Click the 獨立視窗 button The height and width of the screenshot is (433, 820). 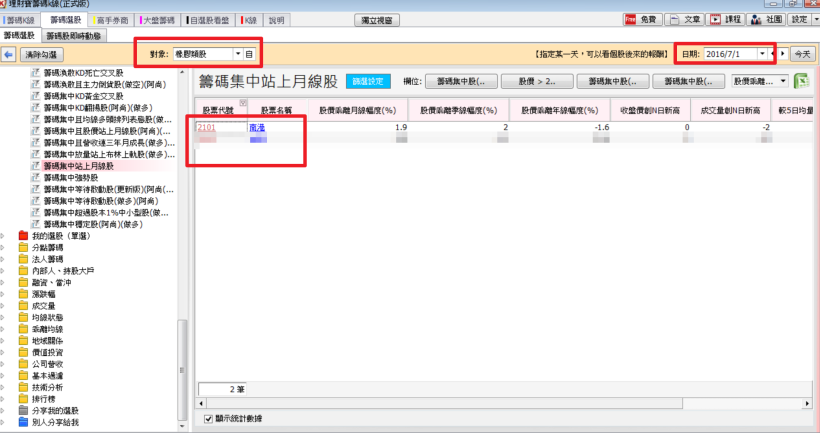click(x=377, y=20)
